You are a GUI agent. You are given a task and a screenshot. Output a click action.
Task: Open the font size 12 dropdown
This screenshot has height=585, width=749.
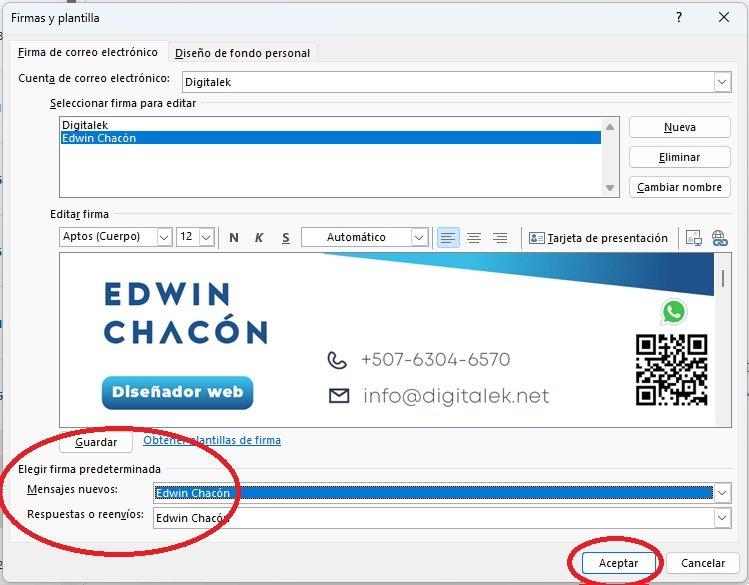pos(206,237)
